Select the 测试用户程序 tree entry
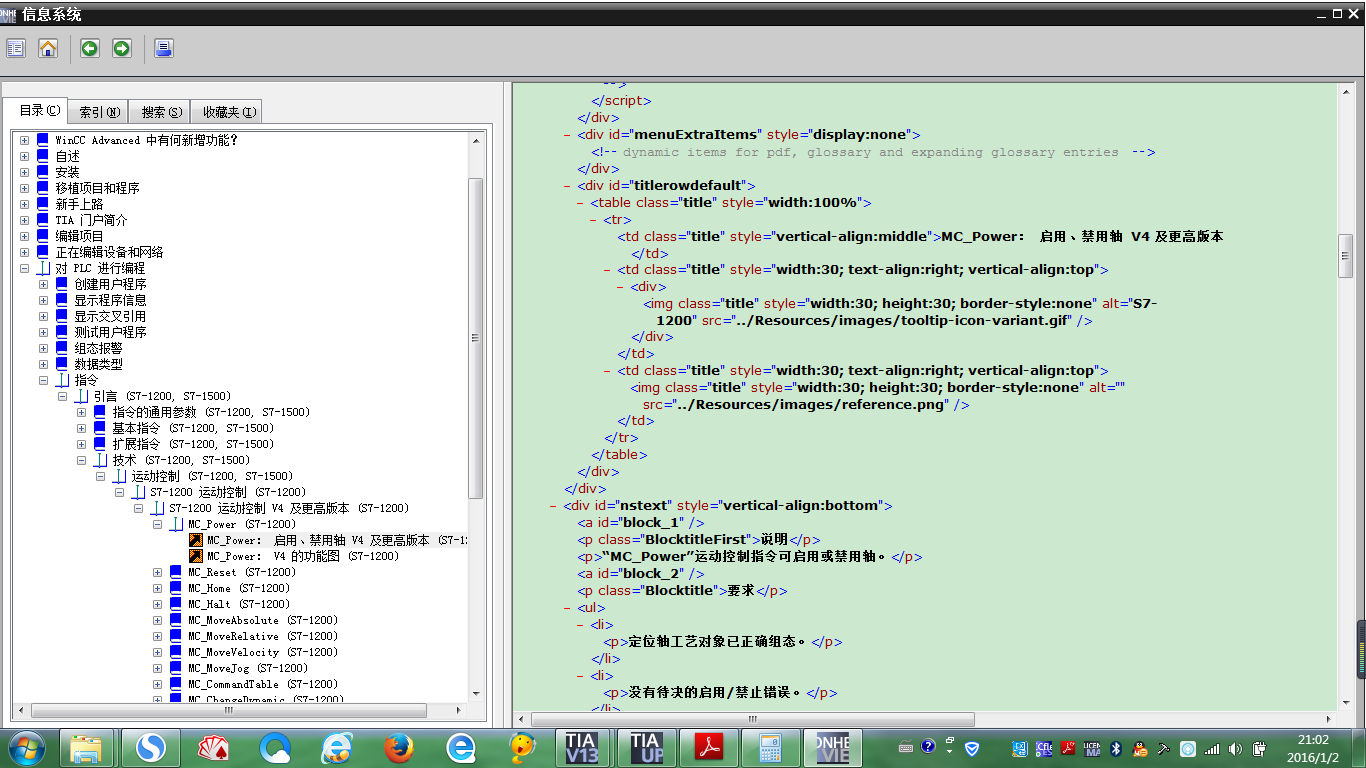This screenshot has height=768, width=1366. pyautogui.click(x=110, y=332)
